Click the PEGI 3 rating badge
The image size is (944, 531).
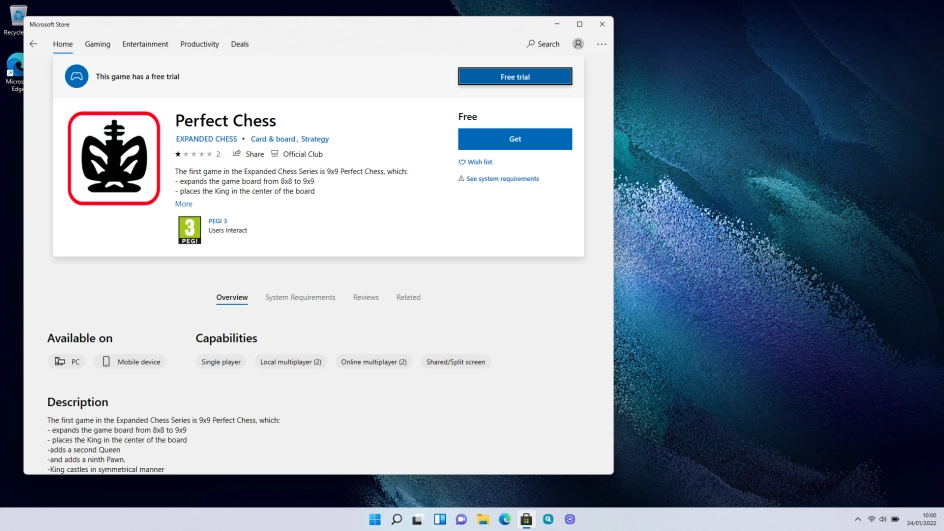click(189, 230)
